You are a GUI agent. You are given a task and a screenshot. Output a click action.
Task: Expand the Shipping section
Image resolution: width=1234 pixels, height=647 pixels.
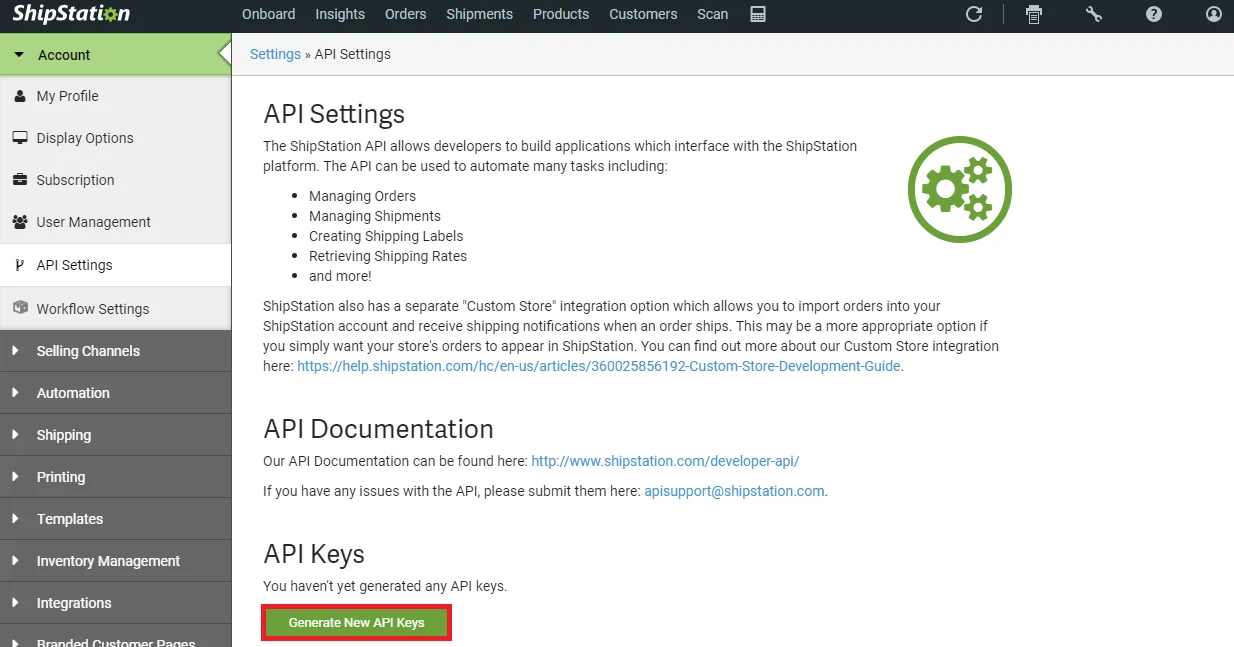point(115,435)
